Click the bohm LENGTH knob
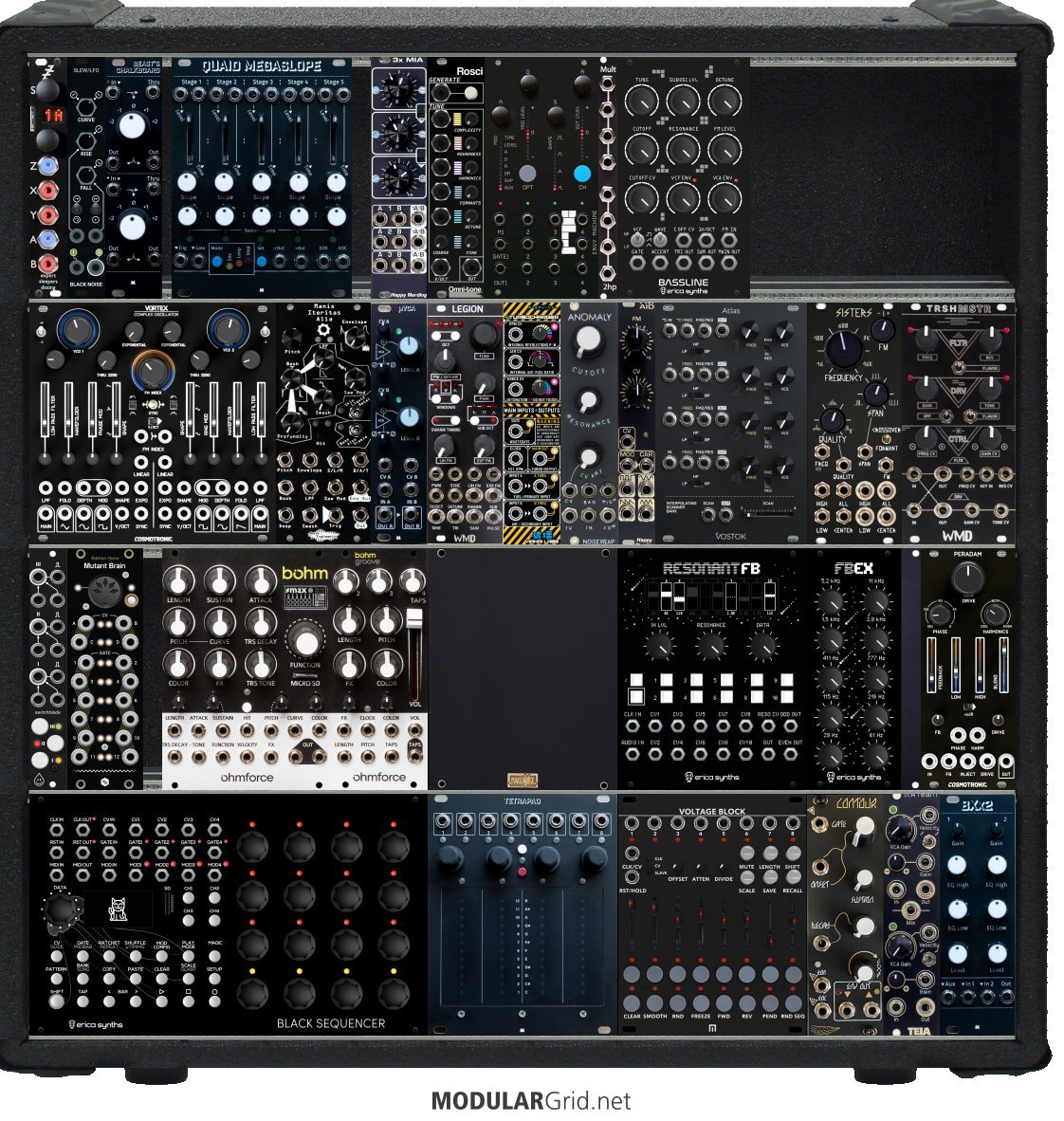This screenshot has height=1121, width=1064. click(x=178, y=581)
